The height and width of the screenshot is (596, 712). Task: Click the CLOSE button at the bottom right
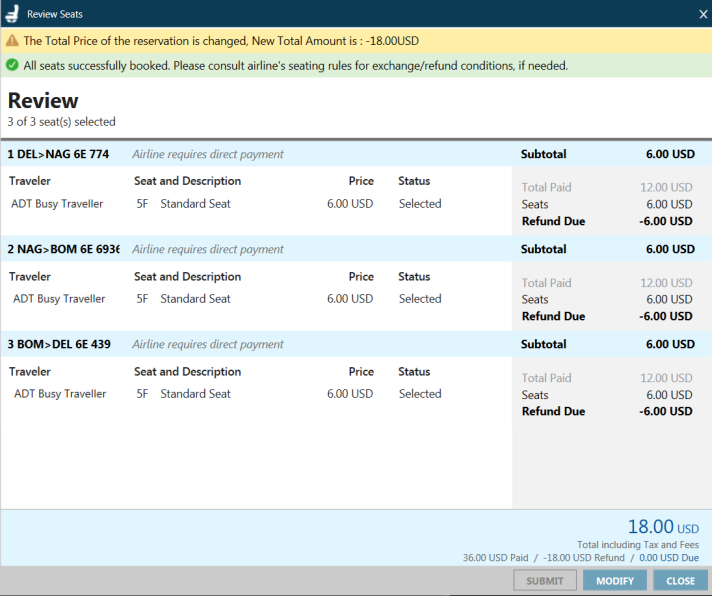click(x=680, y=581)
